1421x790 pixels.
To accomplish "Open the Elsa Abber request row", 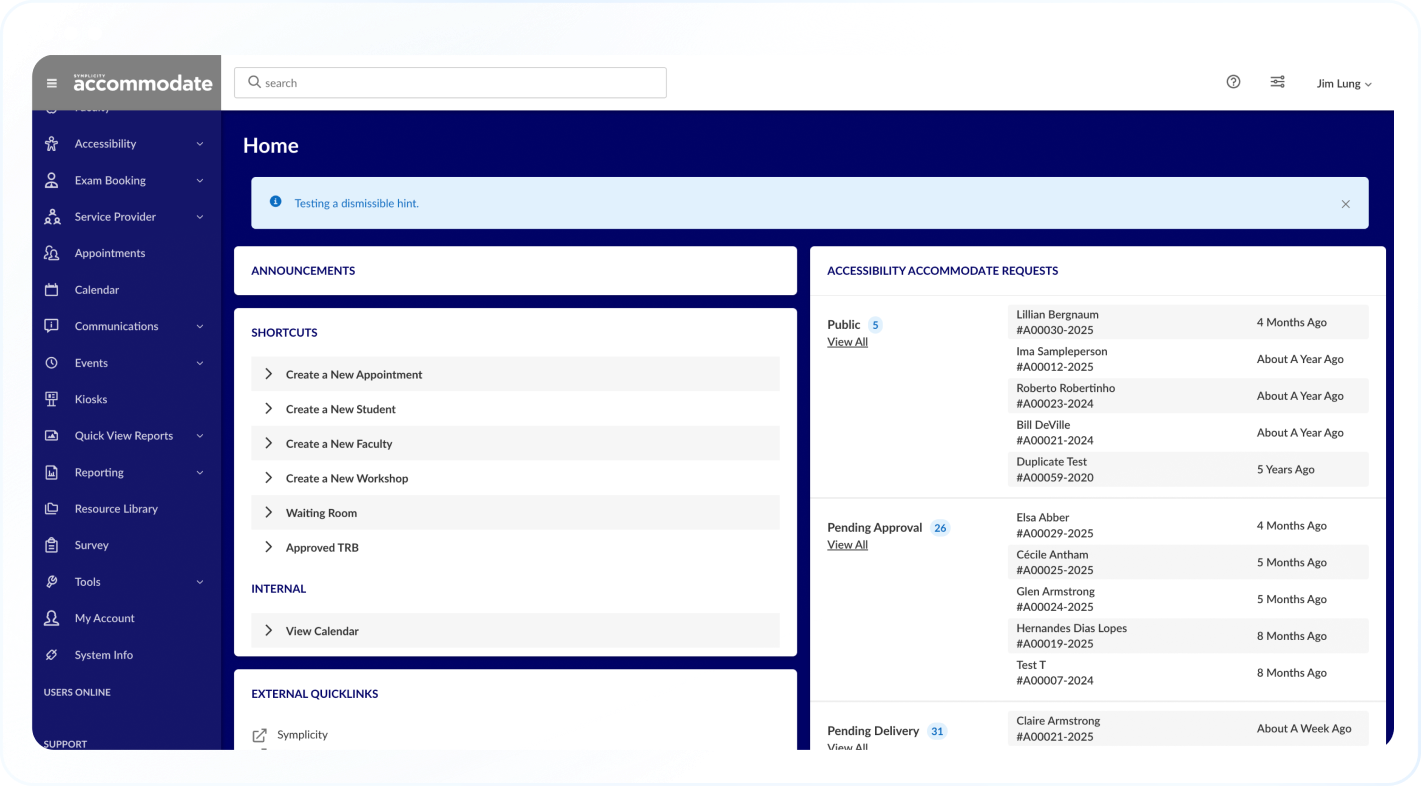I will [1188, 526].
